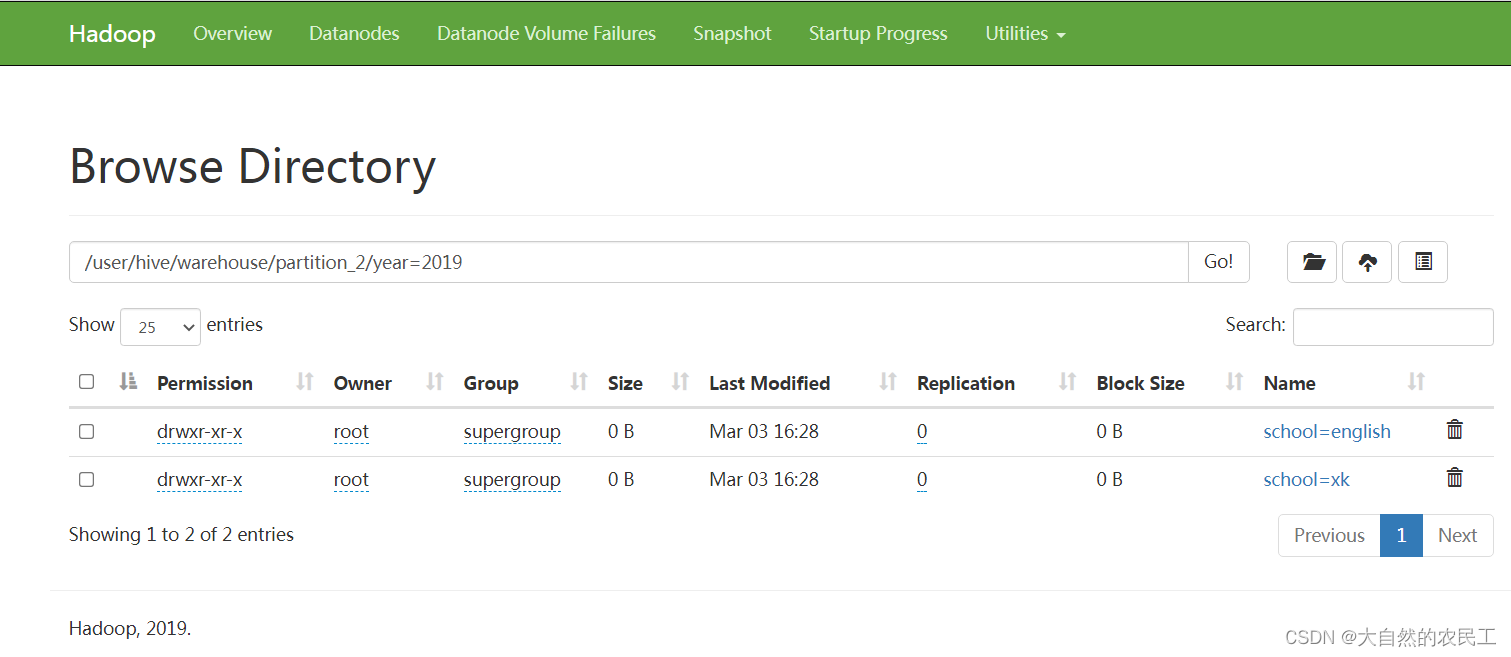This screenshot has height=657, width=1511.
Task: Select page 1 in pagination
Action: 1401,535
